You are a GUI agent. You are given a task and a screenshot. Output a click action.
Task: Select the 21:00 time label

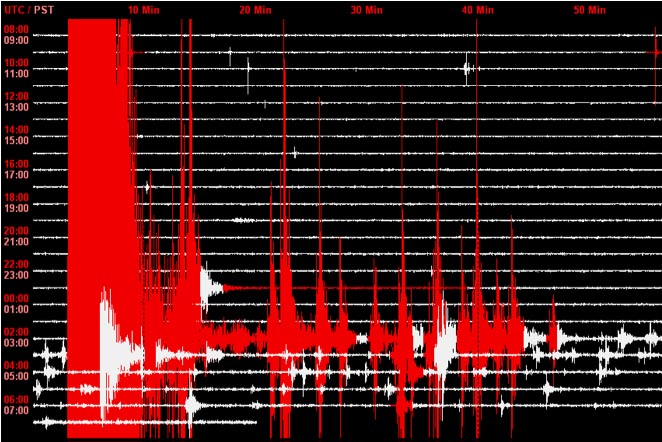tap(16, 241)
